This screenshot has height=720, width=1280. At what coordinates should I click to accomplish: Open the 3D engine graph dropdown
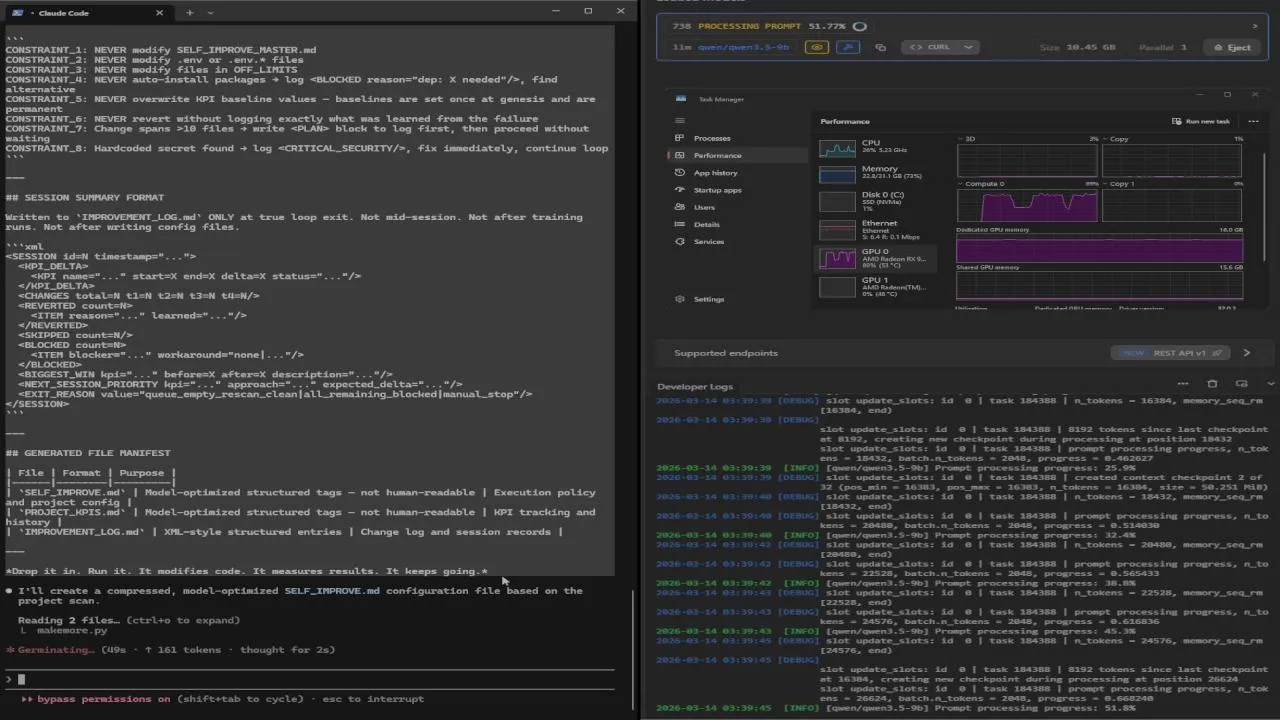967,139
